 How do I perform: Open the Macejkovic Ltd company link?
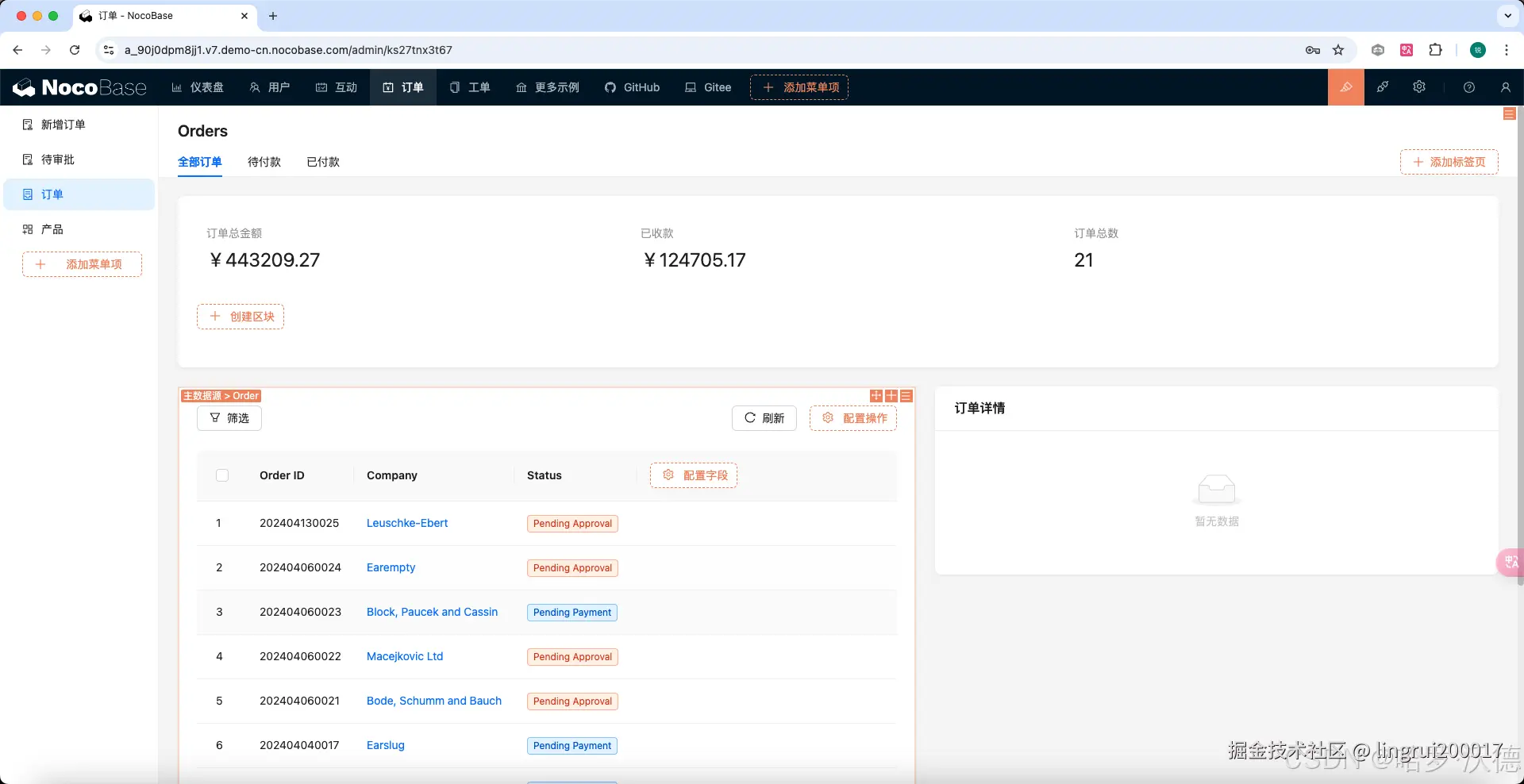pyautogui.click(x=405, y=656)
